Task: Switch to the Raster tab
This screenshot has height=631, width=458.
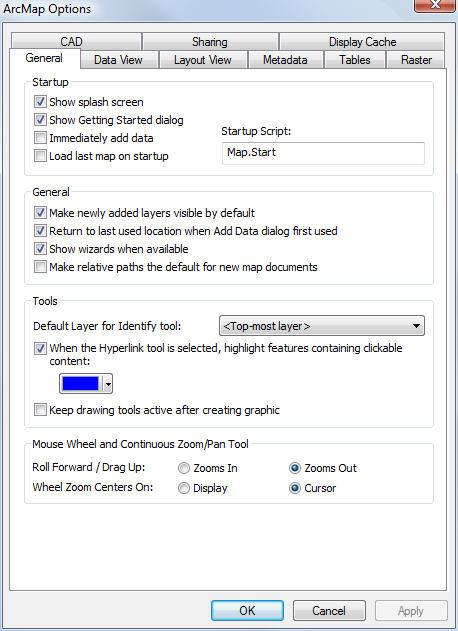Action: tap(416, 60)
